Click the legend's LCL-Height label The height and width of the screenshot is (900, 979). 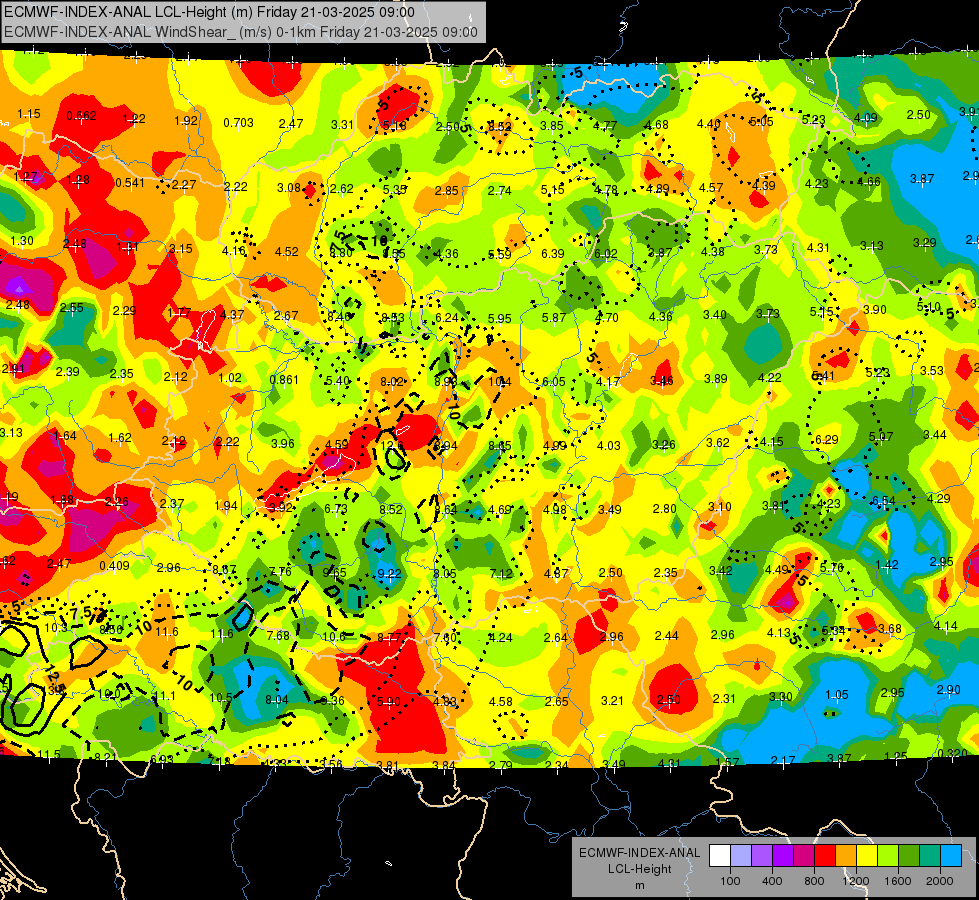[639, 869]
